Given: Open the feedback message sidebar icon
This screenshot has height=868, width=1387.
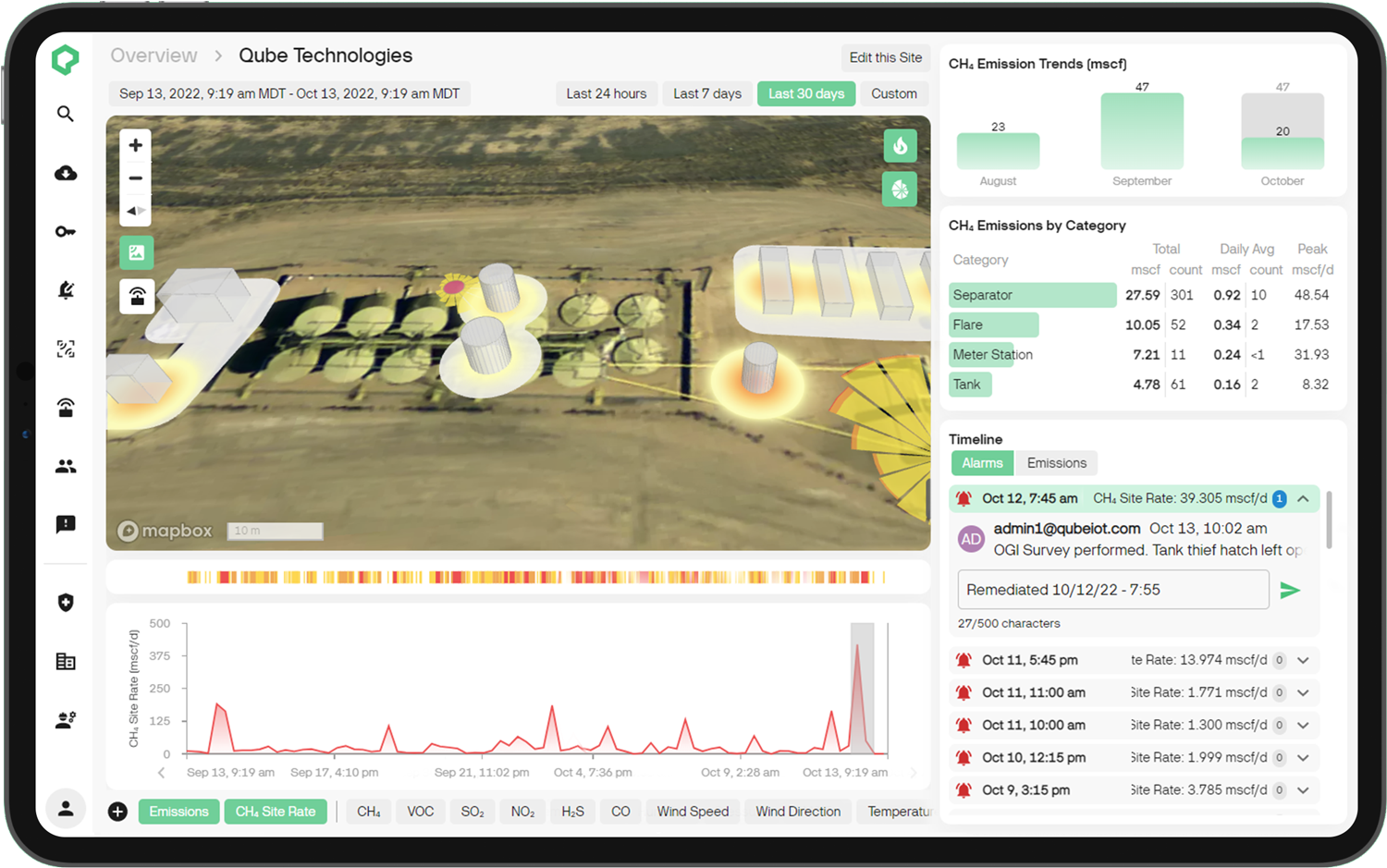Looking at the screenshot, I should pos(65,524).
